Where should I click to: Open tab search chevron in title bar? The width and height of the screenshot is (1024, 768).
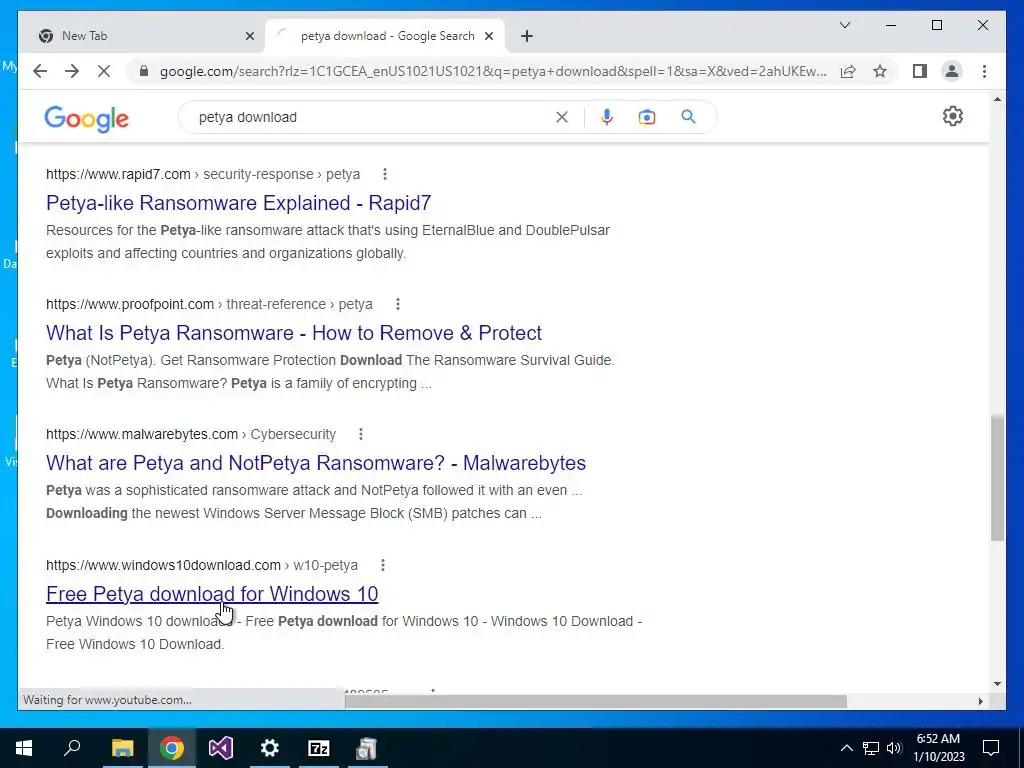[844, 25]
